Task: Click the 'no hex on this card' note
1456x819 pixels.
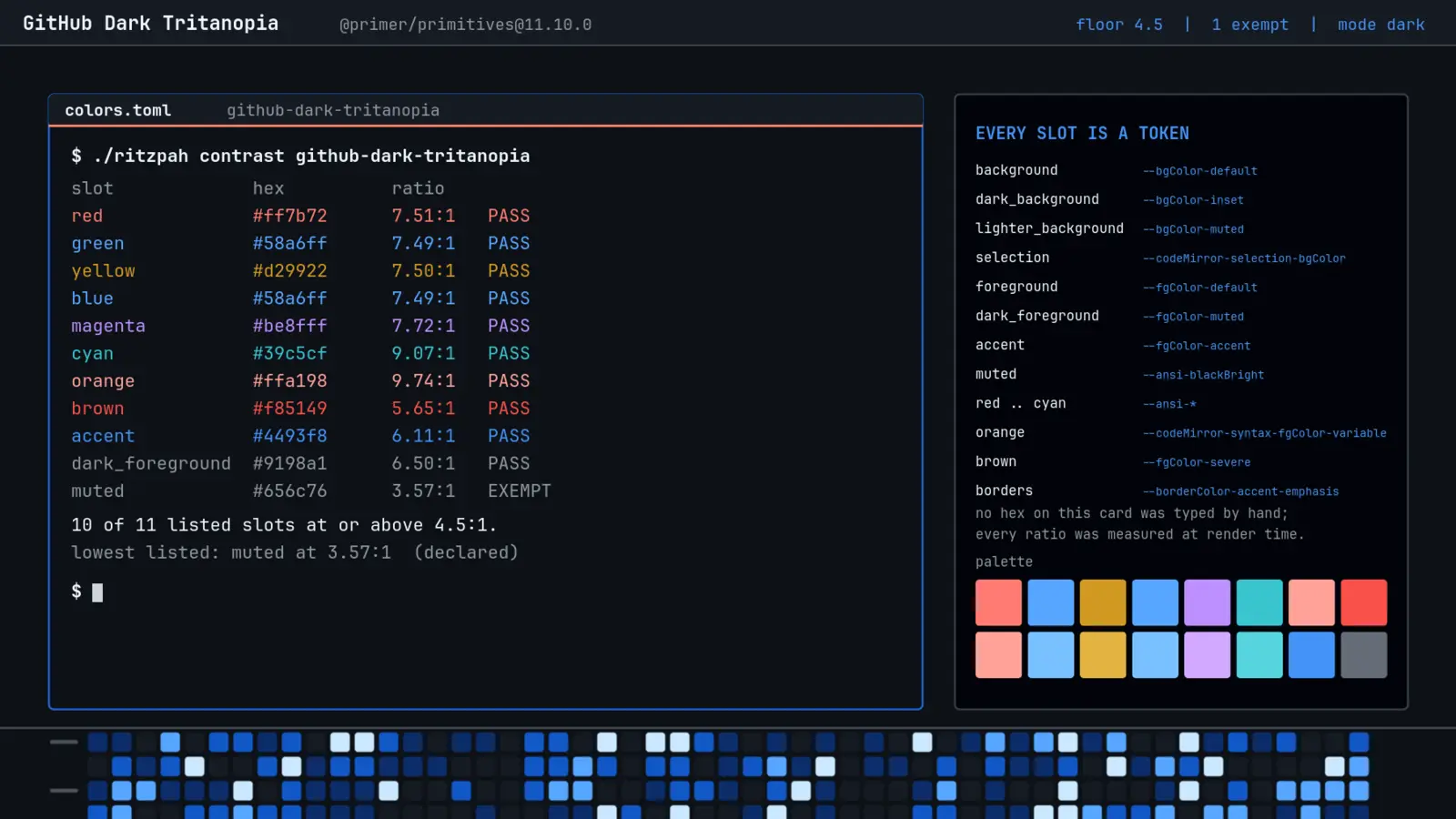Action: click(1131, 513)
